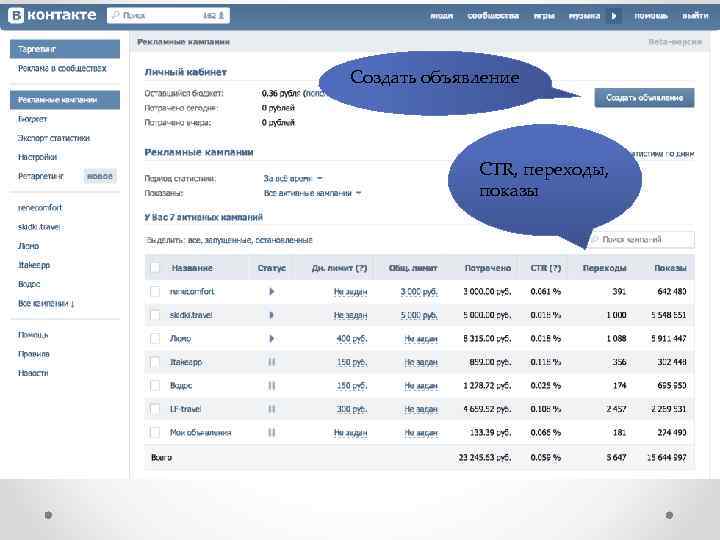The image size is (720, 540).
Task: Click the 'сообщества' header menu item
Action: coord(493,16)
